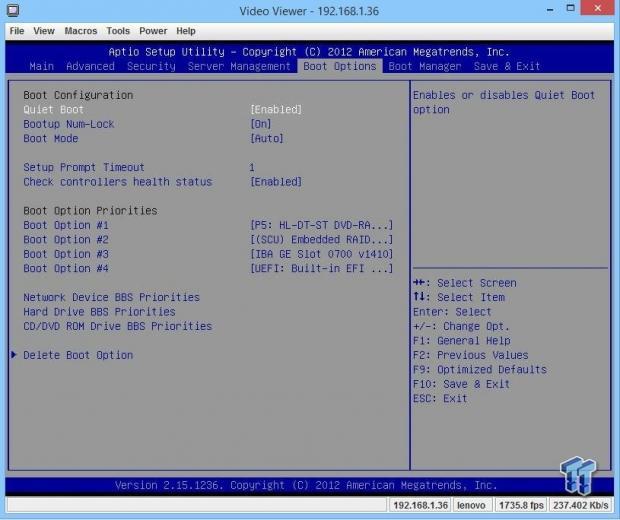Open CD/DVD ROM Drive BBS Priorities

click(118, 326)
